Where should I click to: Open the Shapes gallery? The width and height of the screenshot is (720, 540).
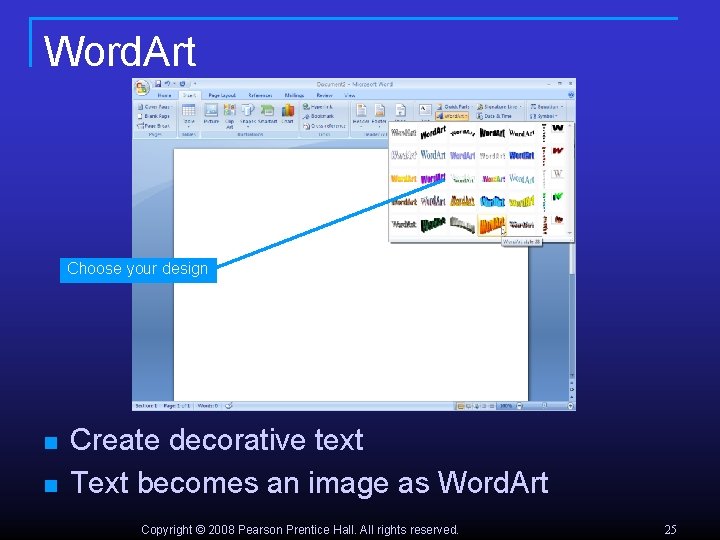pyautogui.click(x=248, y=115)
